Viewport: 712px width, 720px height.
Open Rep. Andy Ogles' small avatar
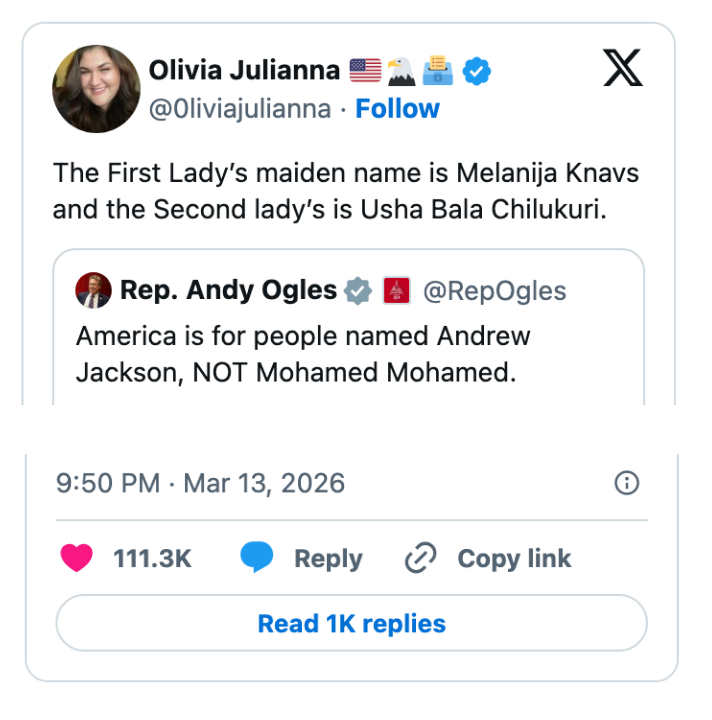click(93, 291)
